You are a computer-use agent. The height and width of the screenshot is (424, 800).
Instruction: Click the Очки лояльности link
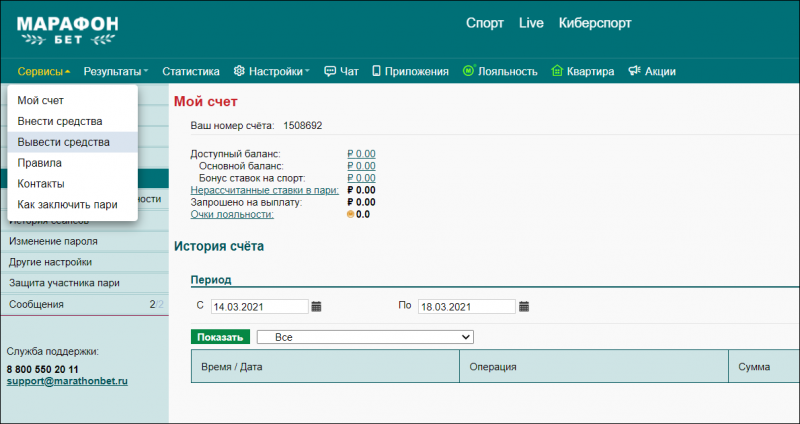(232, 214)
